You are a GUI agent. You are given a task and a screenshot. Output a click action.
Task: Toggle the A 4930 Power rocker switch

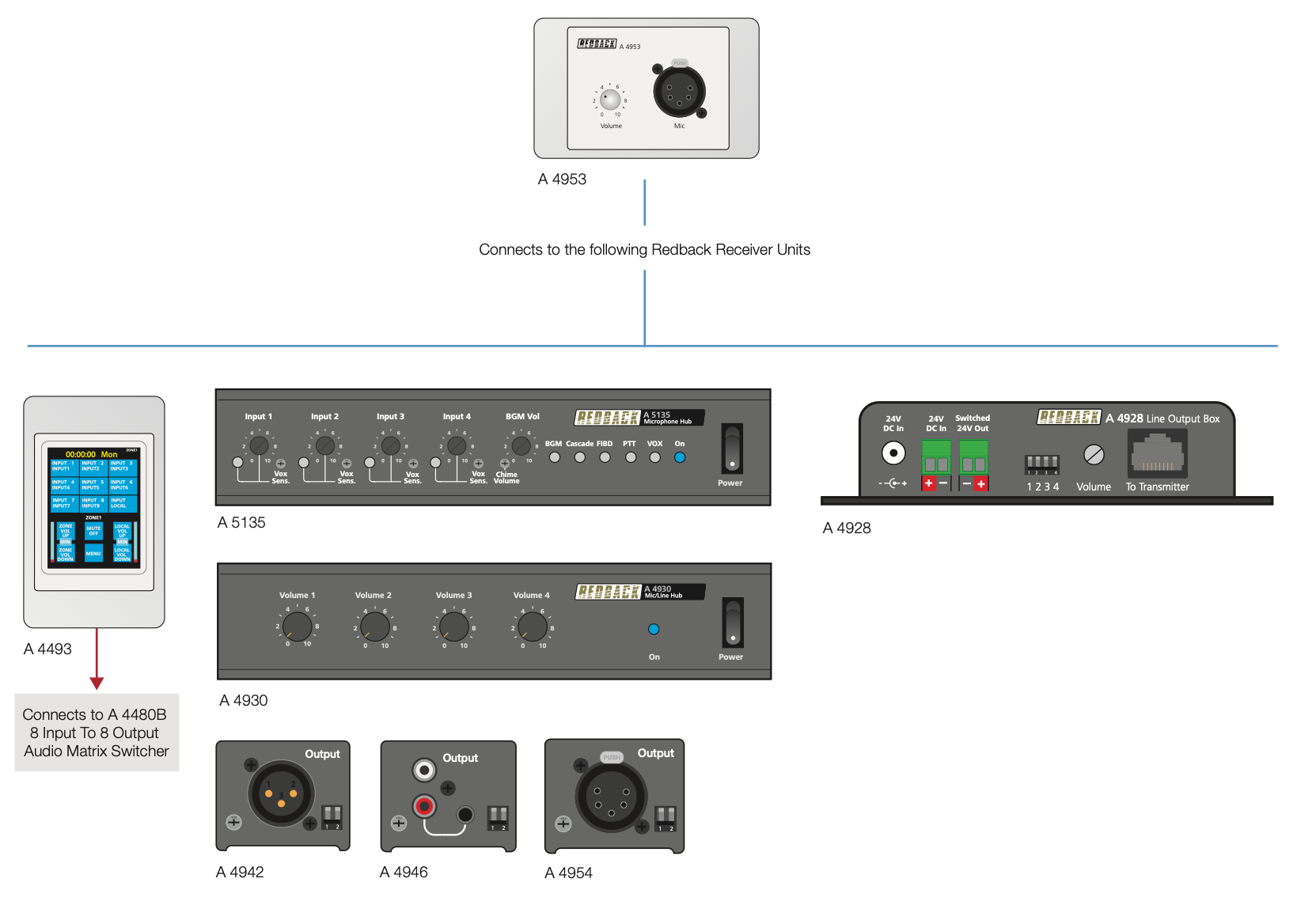coord(733,623)
